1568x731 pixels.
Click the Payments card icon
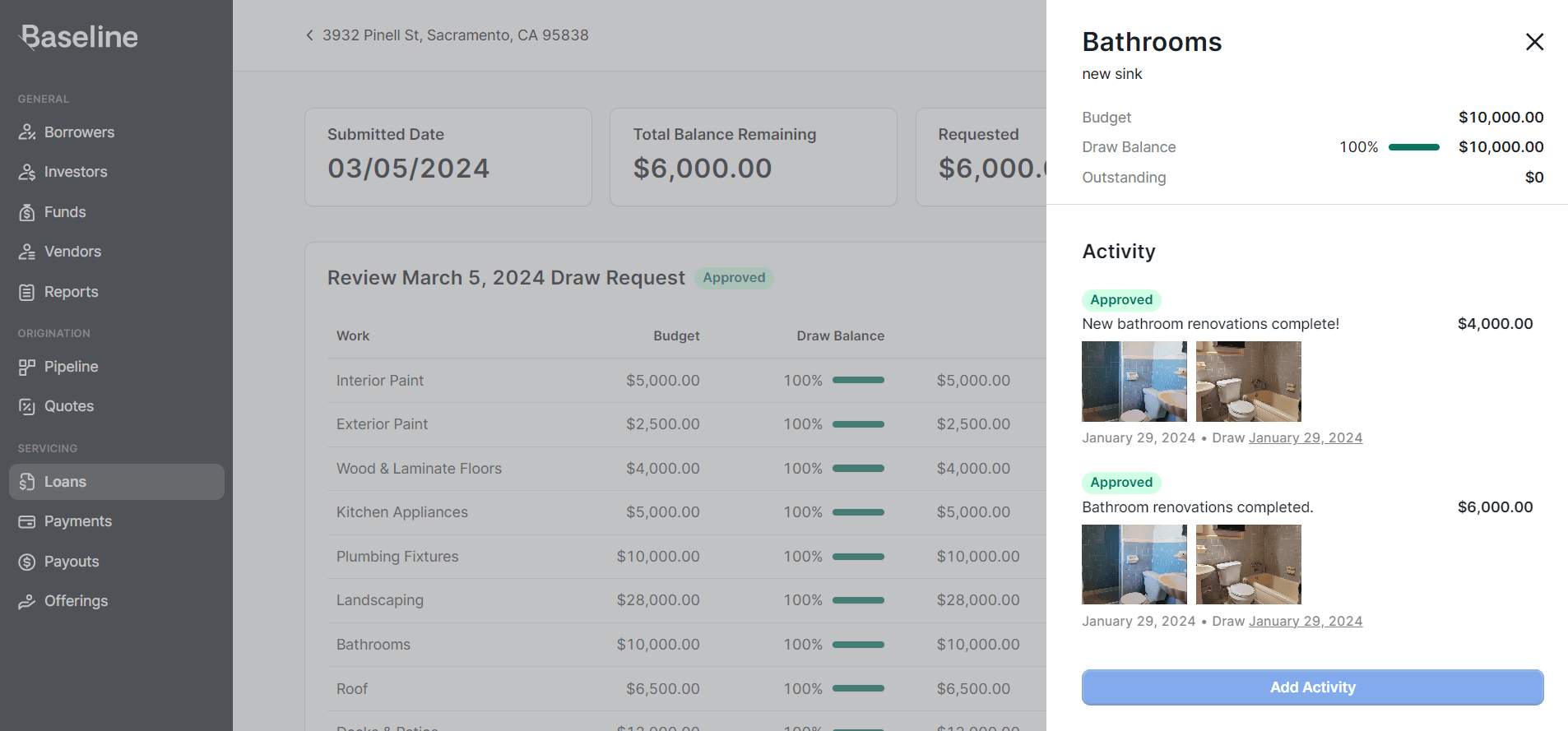pos(27,521)
